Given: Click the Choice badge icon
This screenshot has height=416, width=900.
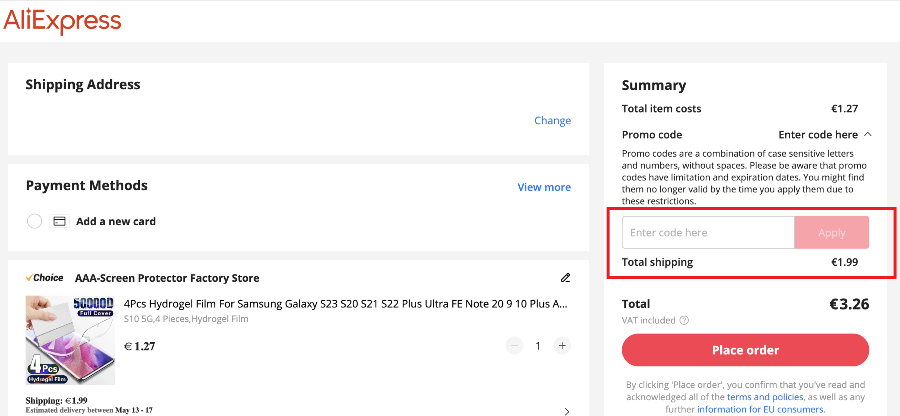Looking at the screenshot, I should pos(44,278).
